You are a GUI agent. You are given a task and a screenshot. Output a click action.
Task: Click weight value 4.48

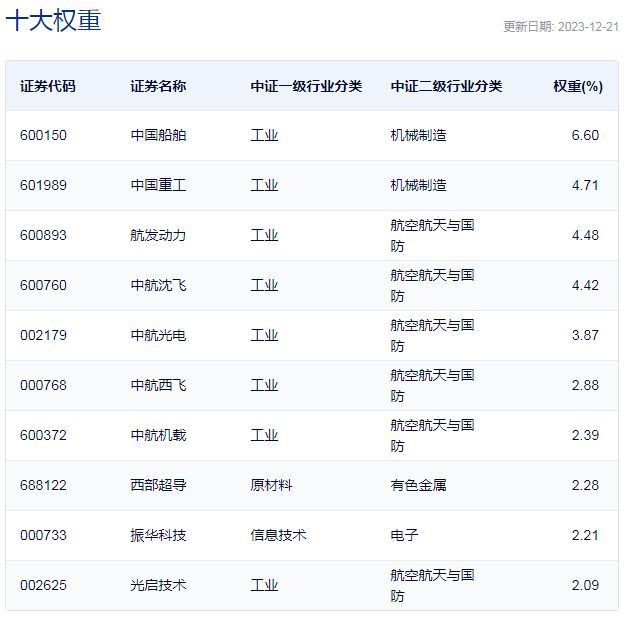585,235
